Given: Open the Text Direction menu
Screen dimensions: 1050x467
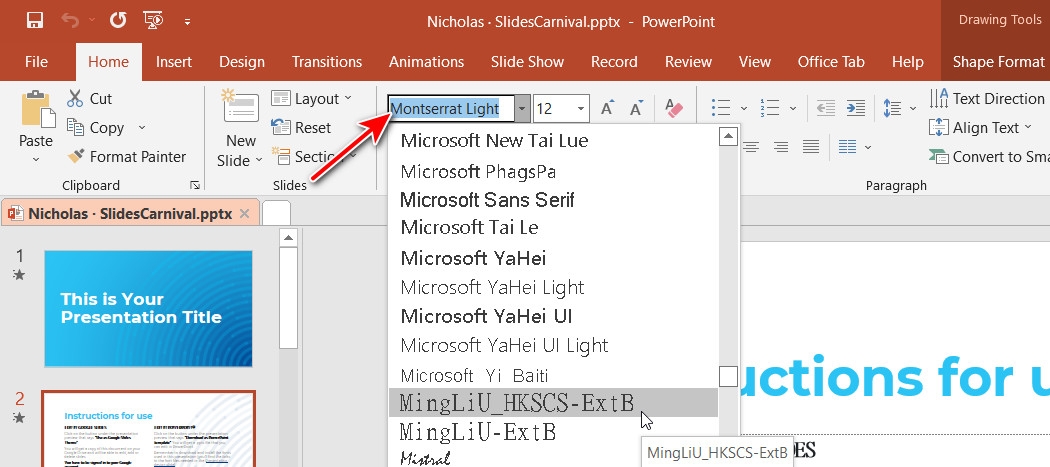Looking at the screenshot, I should [988, 98].
